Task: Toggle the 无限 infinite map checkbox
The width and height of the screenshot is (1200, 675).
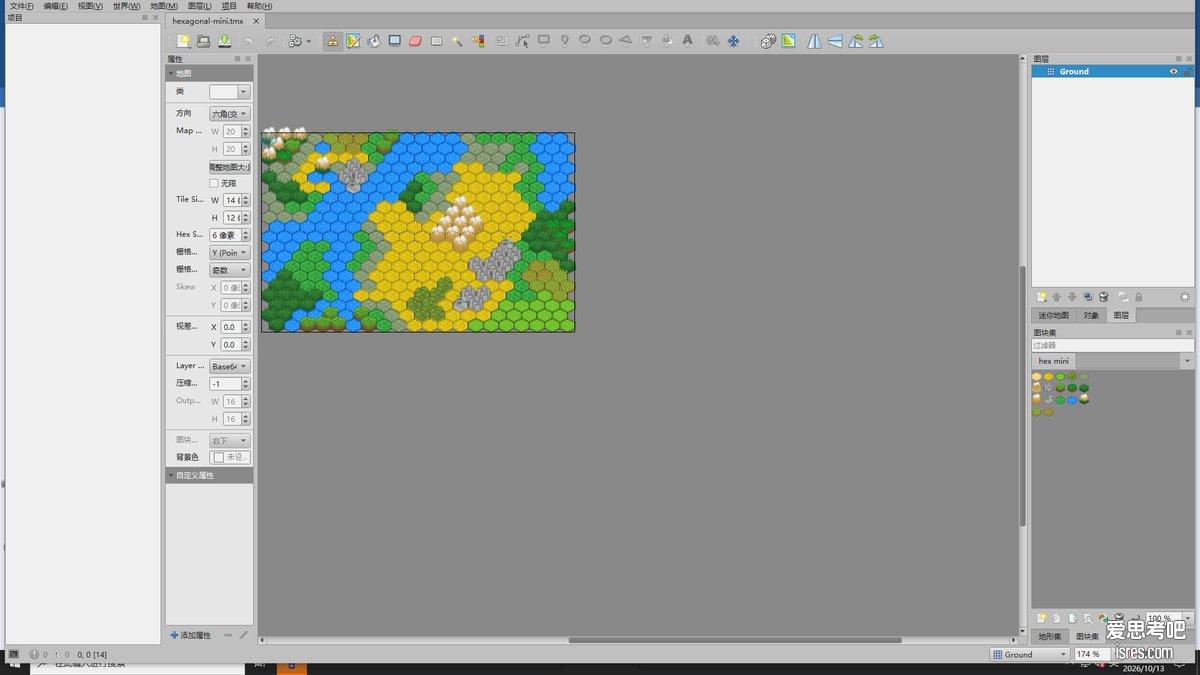Action: (214, 183)
